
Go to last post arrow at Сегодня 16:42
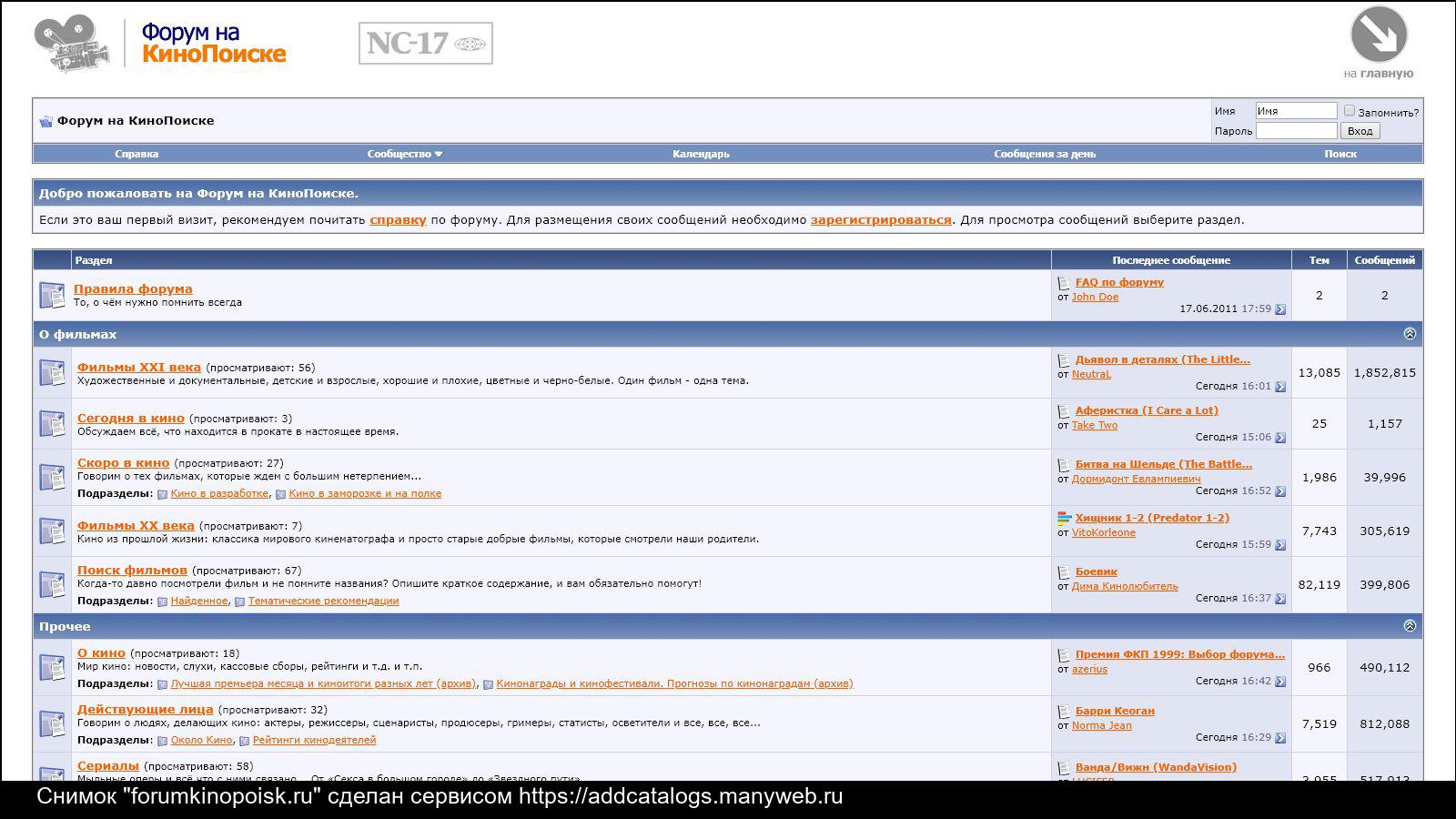point(1280,682)
